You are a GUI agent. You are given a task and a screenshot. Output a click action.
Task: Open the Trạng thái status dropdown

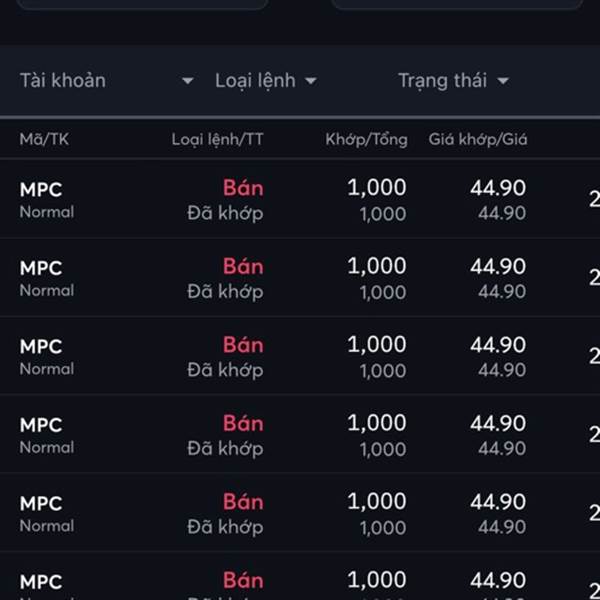pos(454,81)
